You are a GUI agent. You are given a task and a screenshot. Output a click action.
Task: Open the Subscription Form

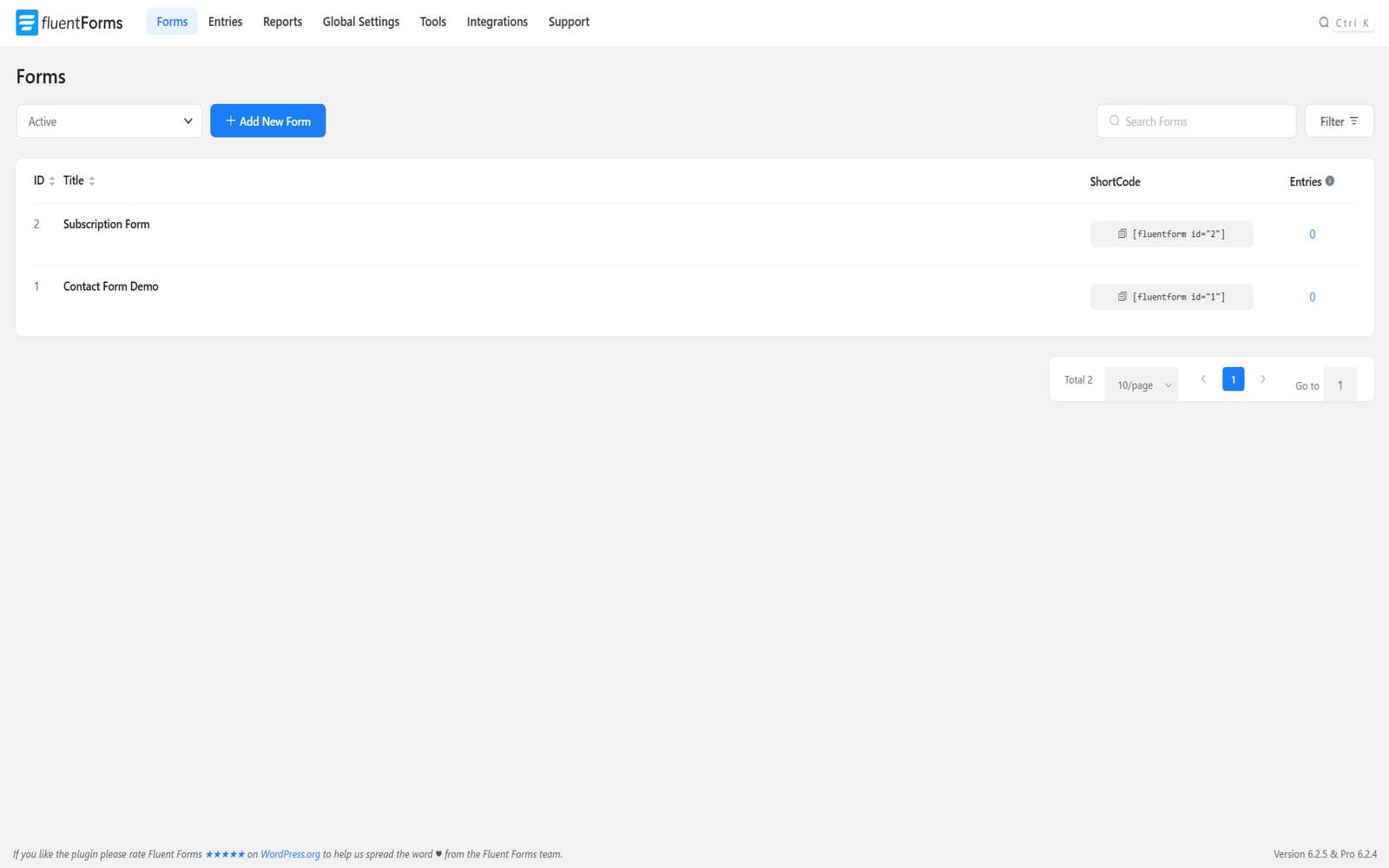click(106, 224)
